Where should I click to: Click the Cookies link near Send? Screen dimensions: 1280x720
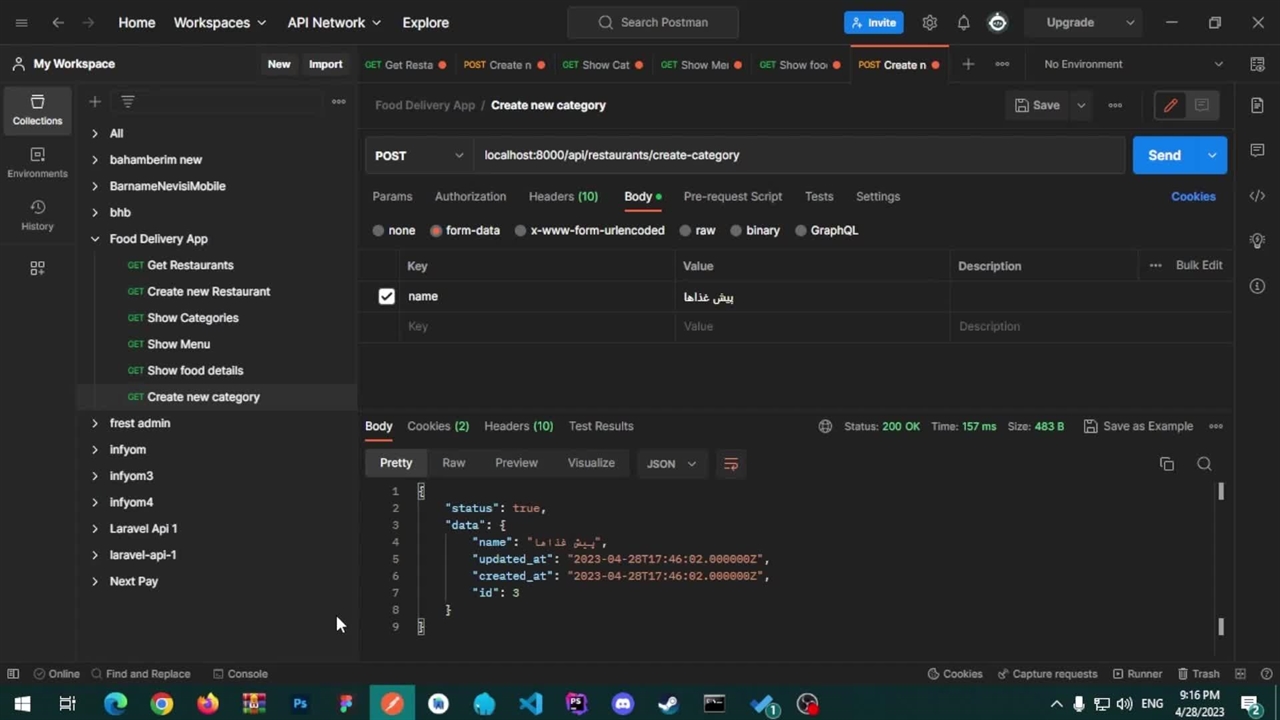[1193, 196]
